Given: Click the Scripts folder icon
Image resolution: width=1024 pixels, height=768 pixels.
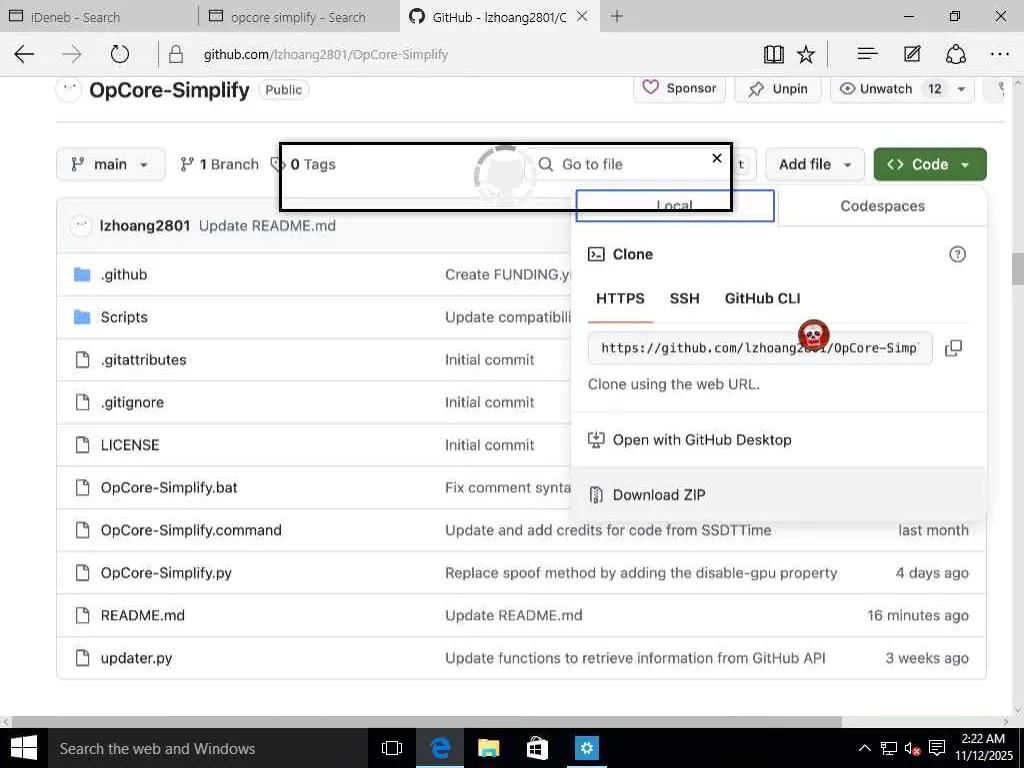Looking at the screenshot, I should (x=82, y=317).
